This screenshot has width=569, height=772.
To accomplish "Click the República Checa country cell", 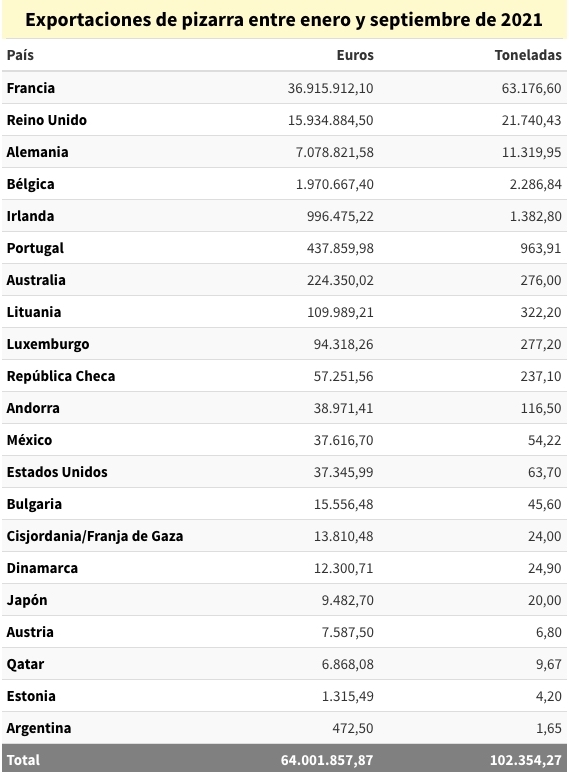I will point(61,376).
